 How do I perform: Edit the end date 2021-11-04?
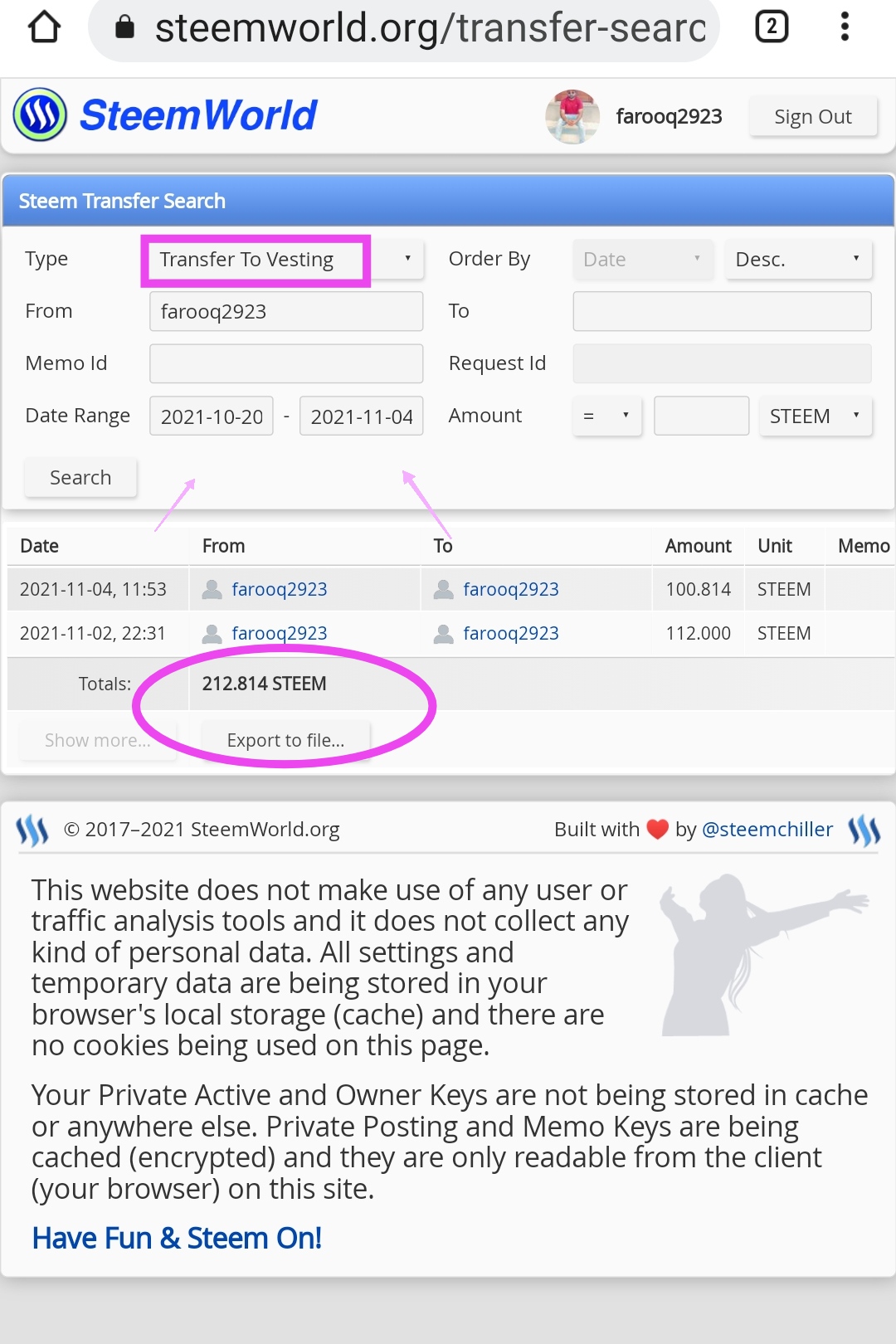coord(362,416)
